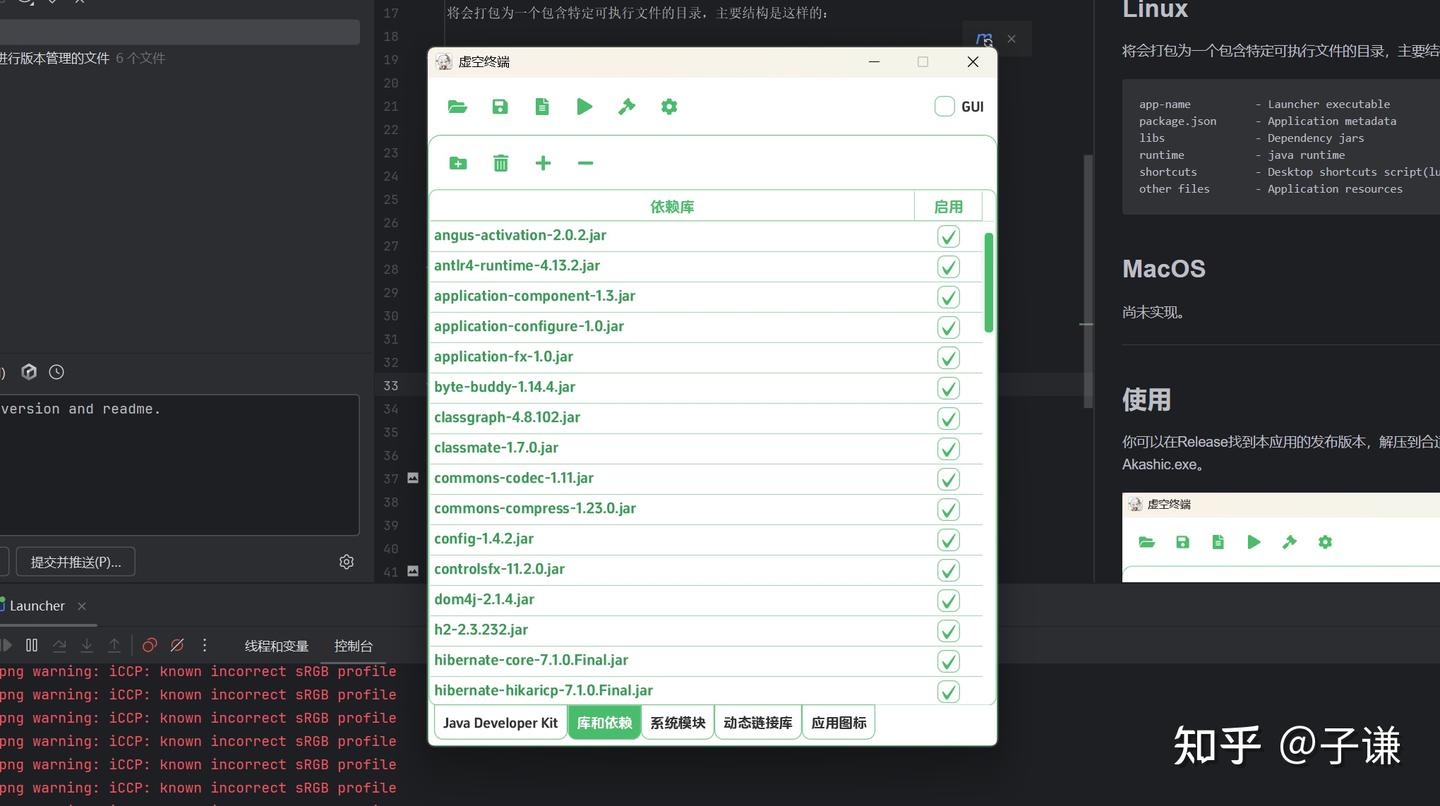Click the 启用 column header
1440x806 pixels.
click(x=948, y=207)
